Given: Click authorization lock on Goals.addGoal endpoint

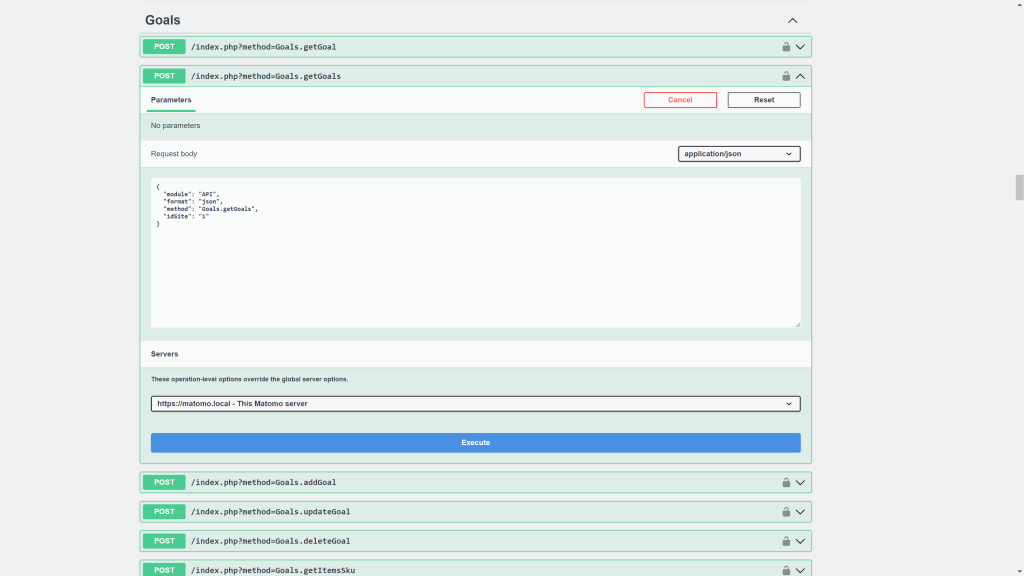Looking at the screenshot, I should tap(786, 482).
